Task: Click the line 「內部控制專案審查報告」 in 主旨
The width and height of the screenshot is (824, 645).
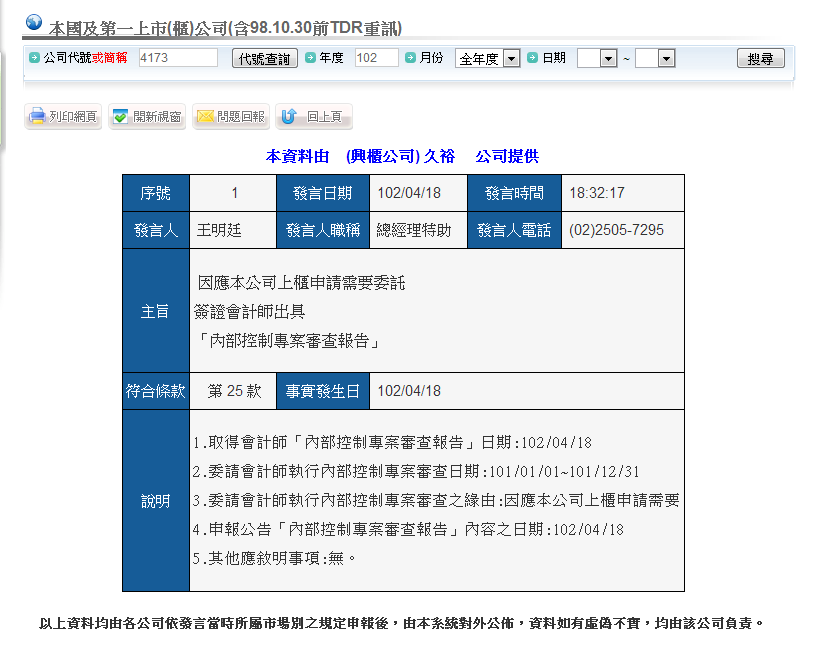Action: tap(287, 341)
